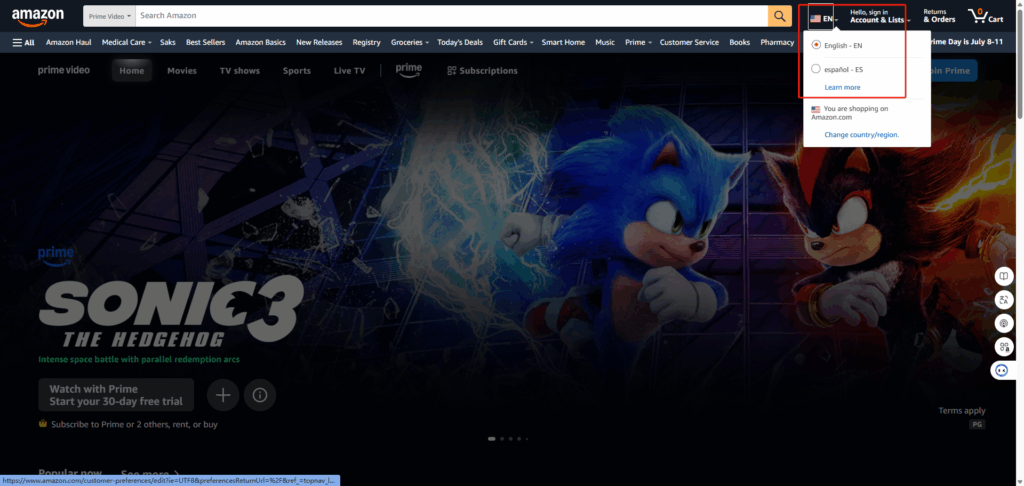Screen dimensions: 1024x486
Task: Click the apps grid sidebar icon
Action: pos(1002,347)
